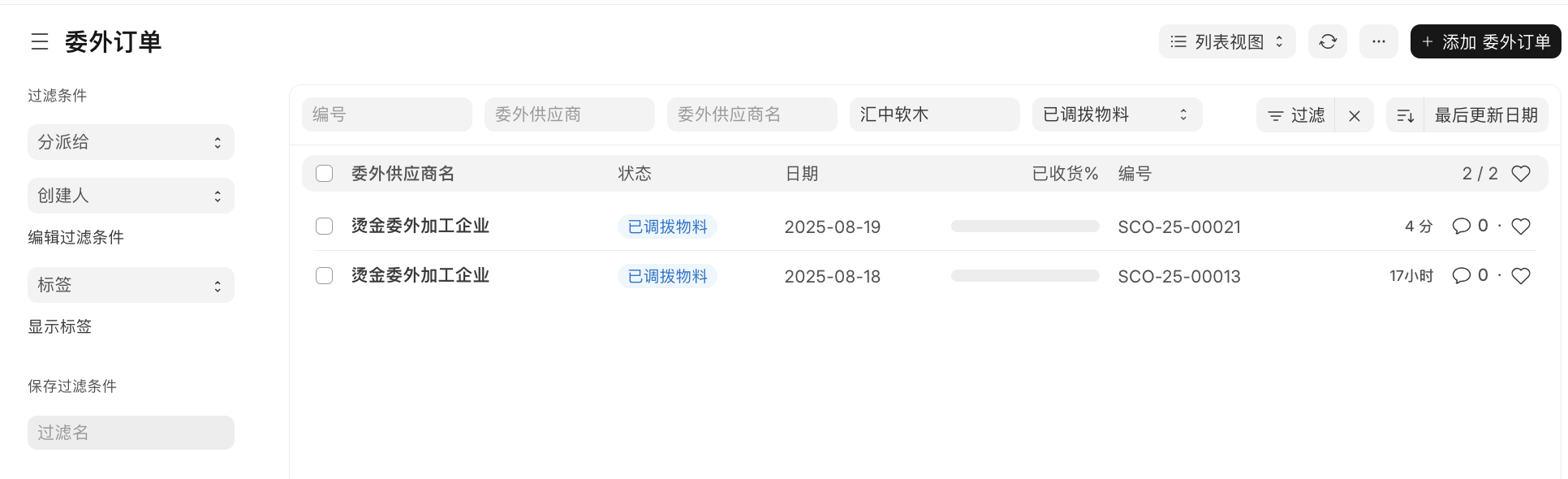Click the header heart icon

click(1521, 174)
